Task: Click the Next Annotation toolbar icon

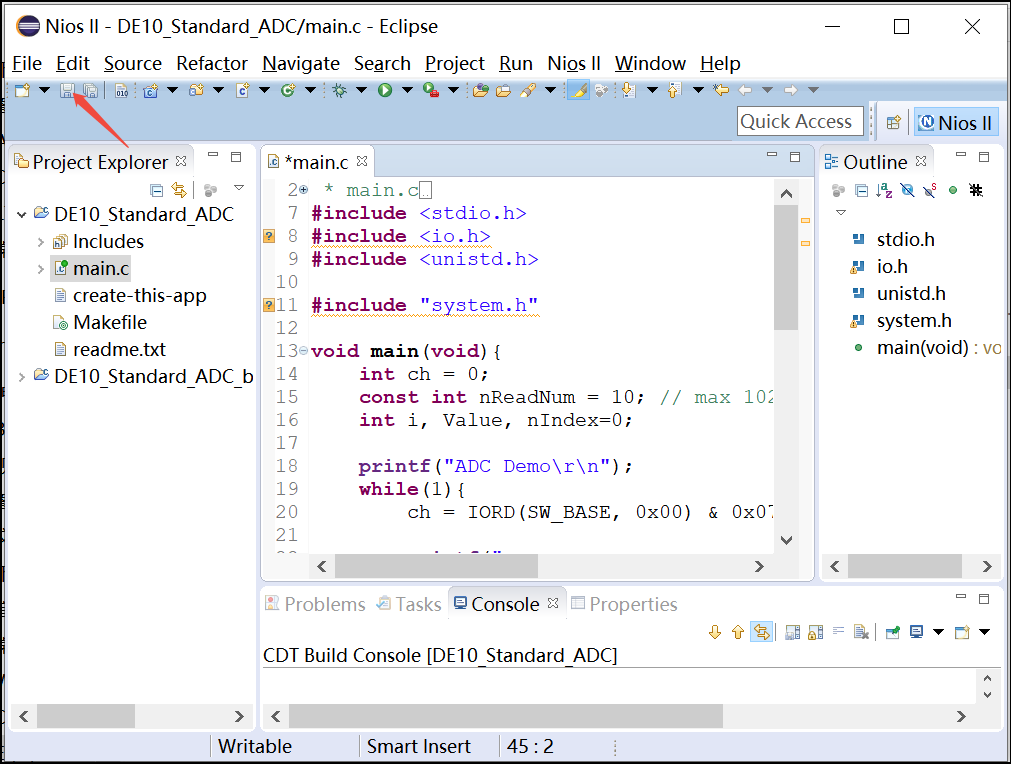Action: [629, 90]
